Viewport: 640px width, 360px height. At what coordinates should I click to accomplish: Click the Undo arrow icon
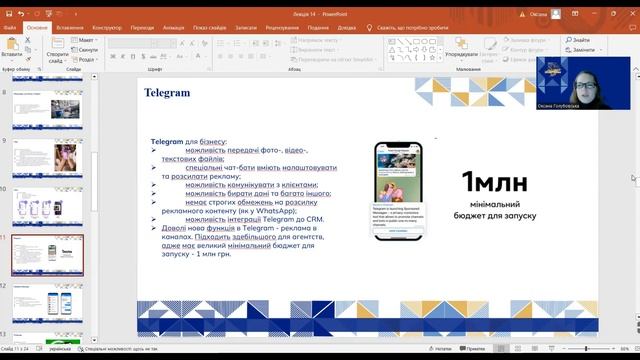(x=20, y=14)
